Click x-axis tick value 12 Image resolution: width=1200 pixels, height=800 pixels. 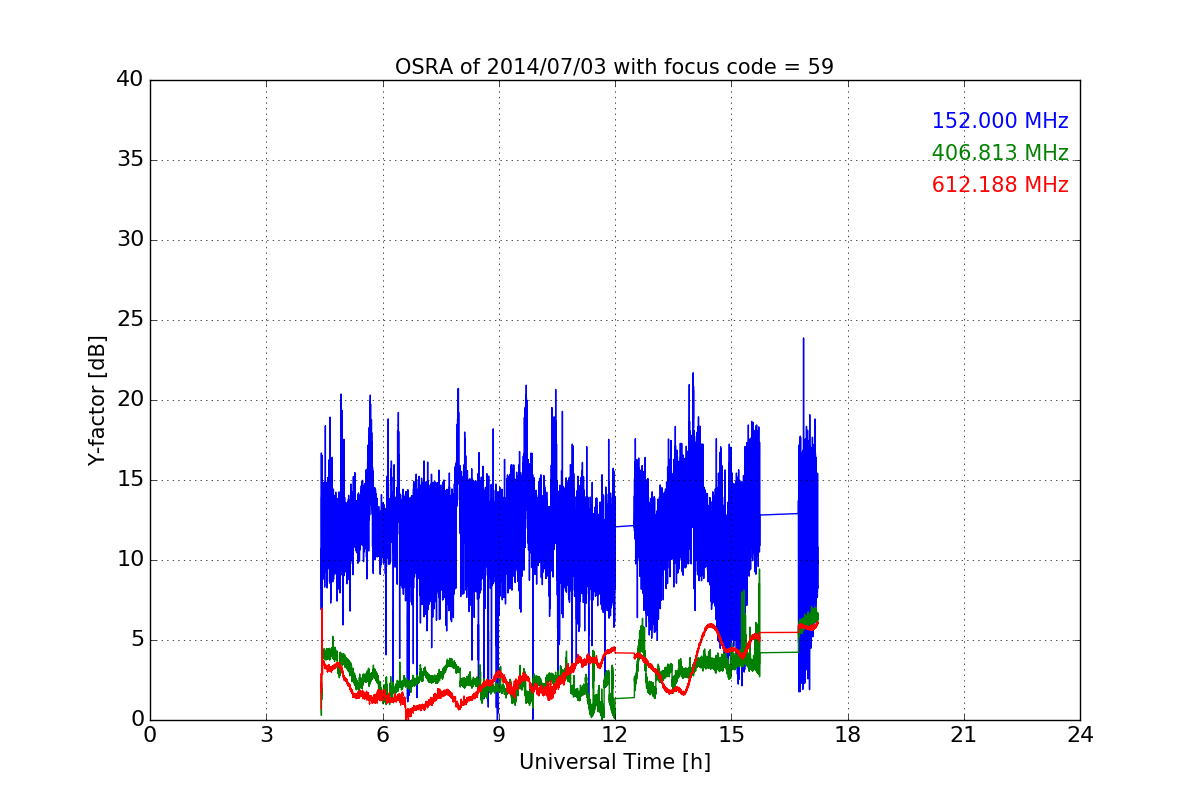click(615, 735)
